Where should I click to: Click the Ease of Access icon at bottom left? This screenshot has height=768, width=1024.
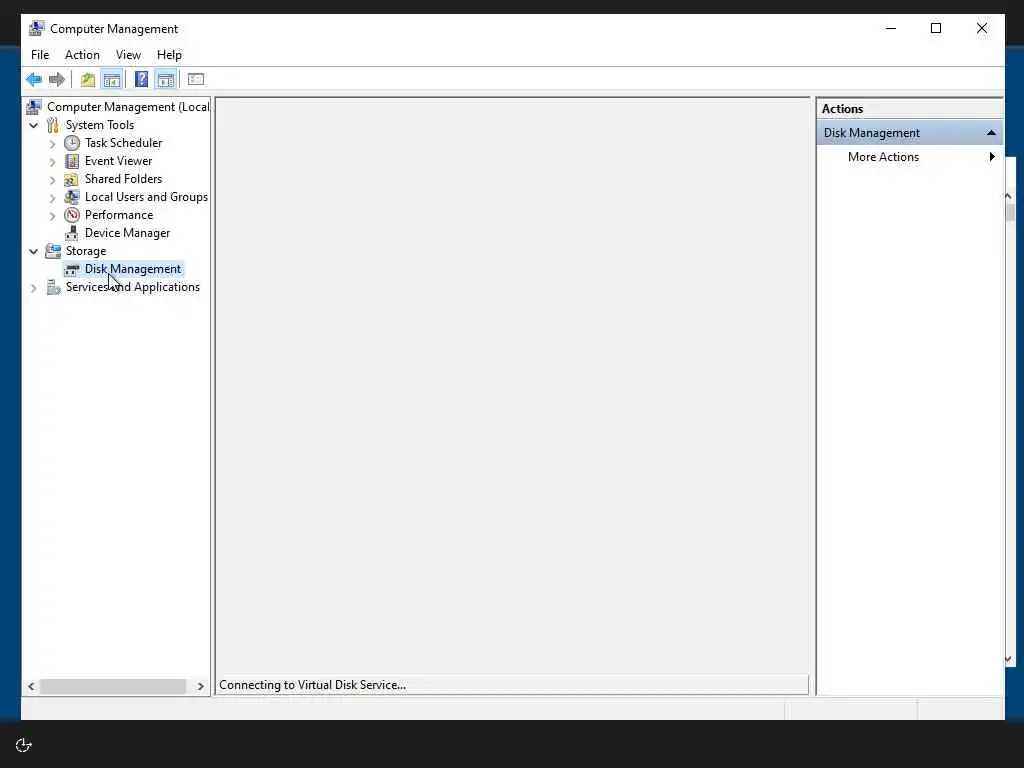[x=24, y=745]
